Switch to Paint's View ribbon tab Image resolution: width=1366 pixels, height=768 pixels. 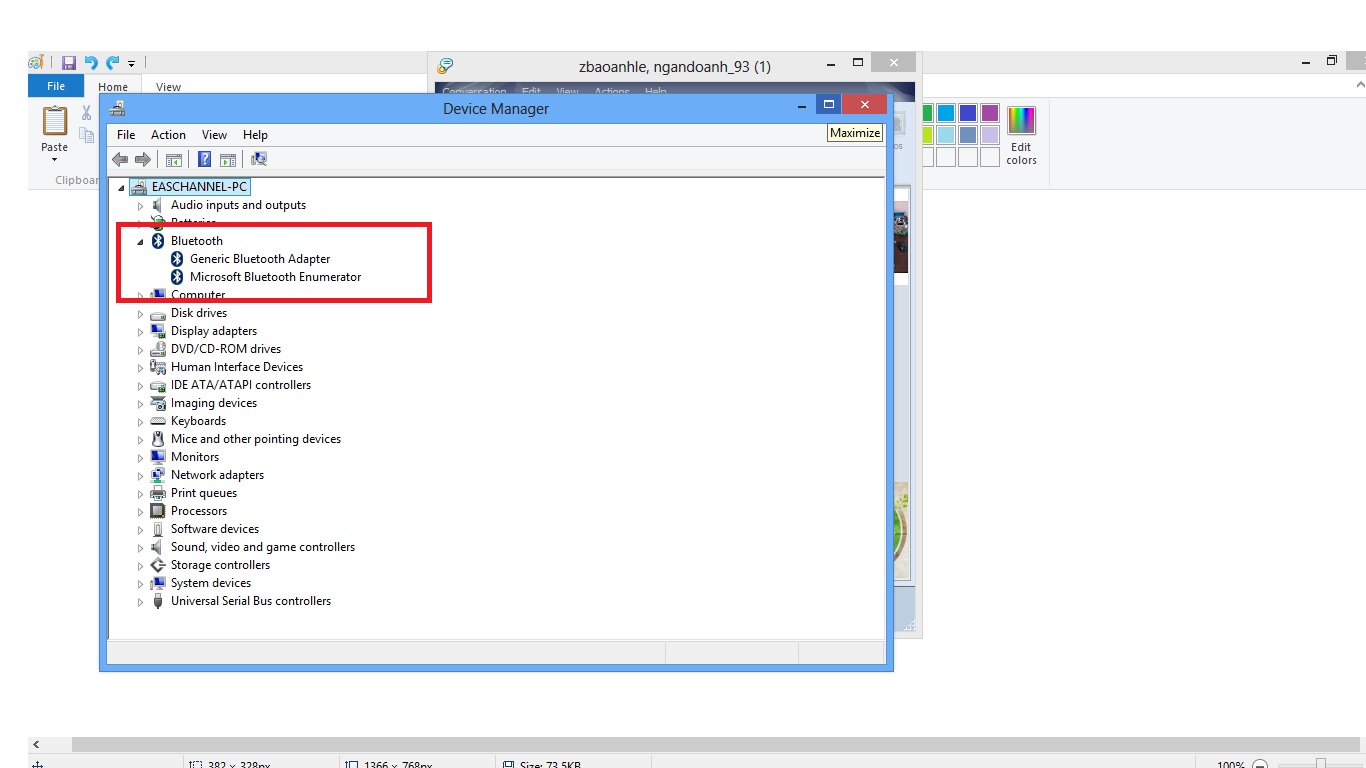pos(168,87)
